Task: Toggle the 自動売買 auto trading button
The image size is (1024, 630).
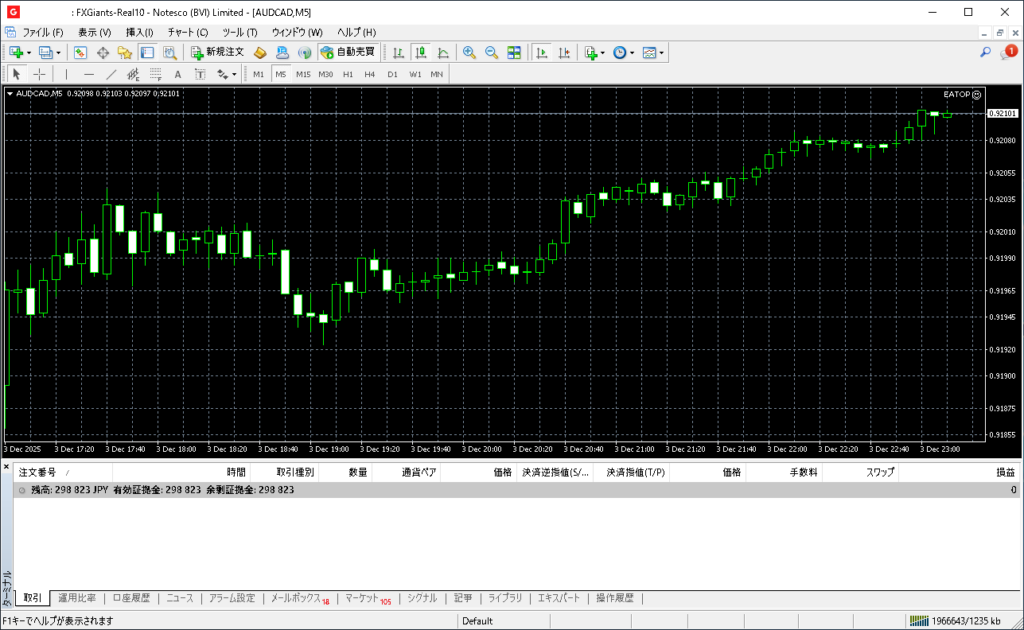Action: coord(348,52)
